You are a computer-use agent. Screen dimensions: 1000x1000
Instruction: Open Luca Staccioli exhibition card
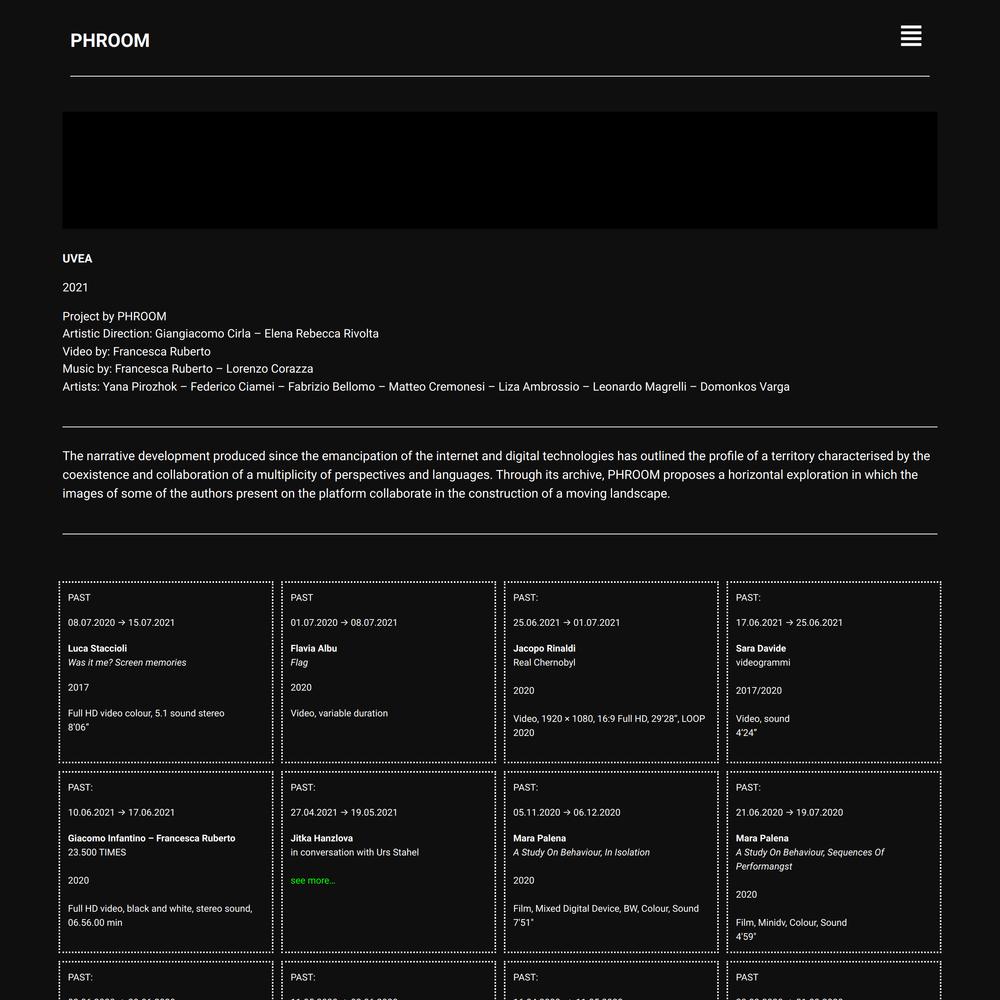[x=166, y=672]
